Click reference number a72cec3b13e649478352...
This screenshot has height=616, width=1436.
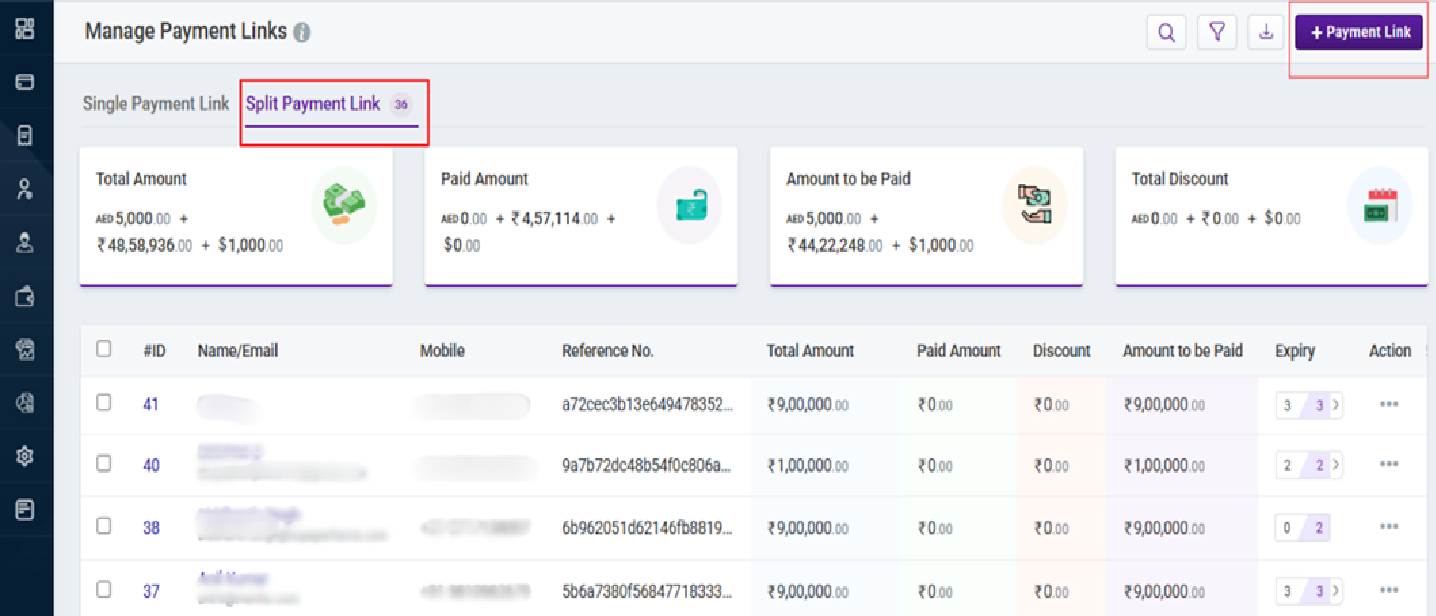(648, 404)
